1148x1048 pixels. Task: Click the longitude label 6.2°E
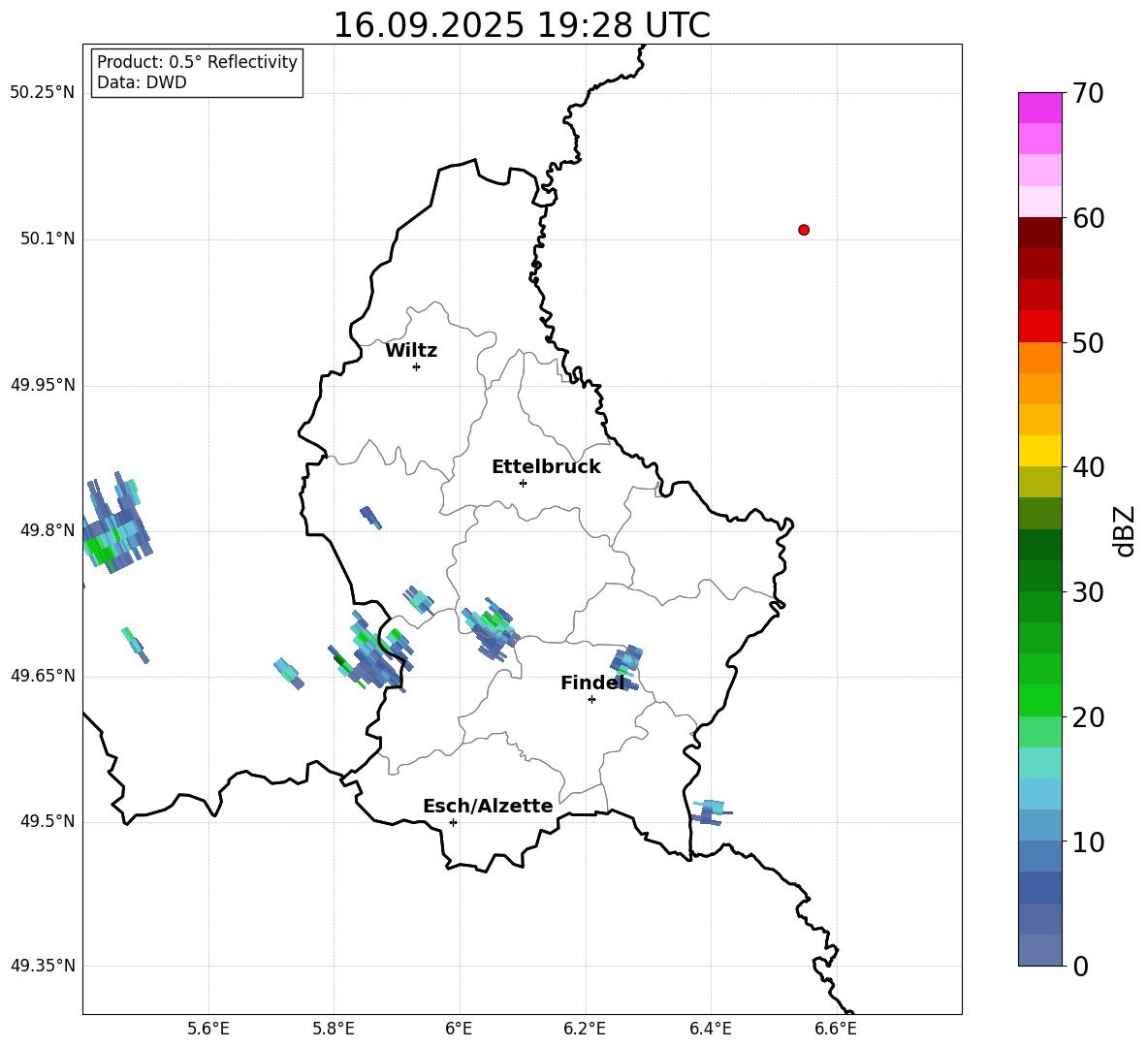pos(585,1029)
